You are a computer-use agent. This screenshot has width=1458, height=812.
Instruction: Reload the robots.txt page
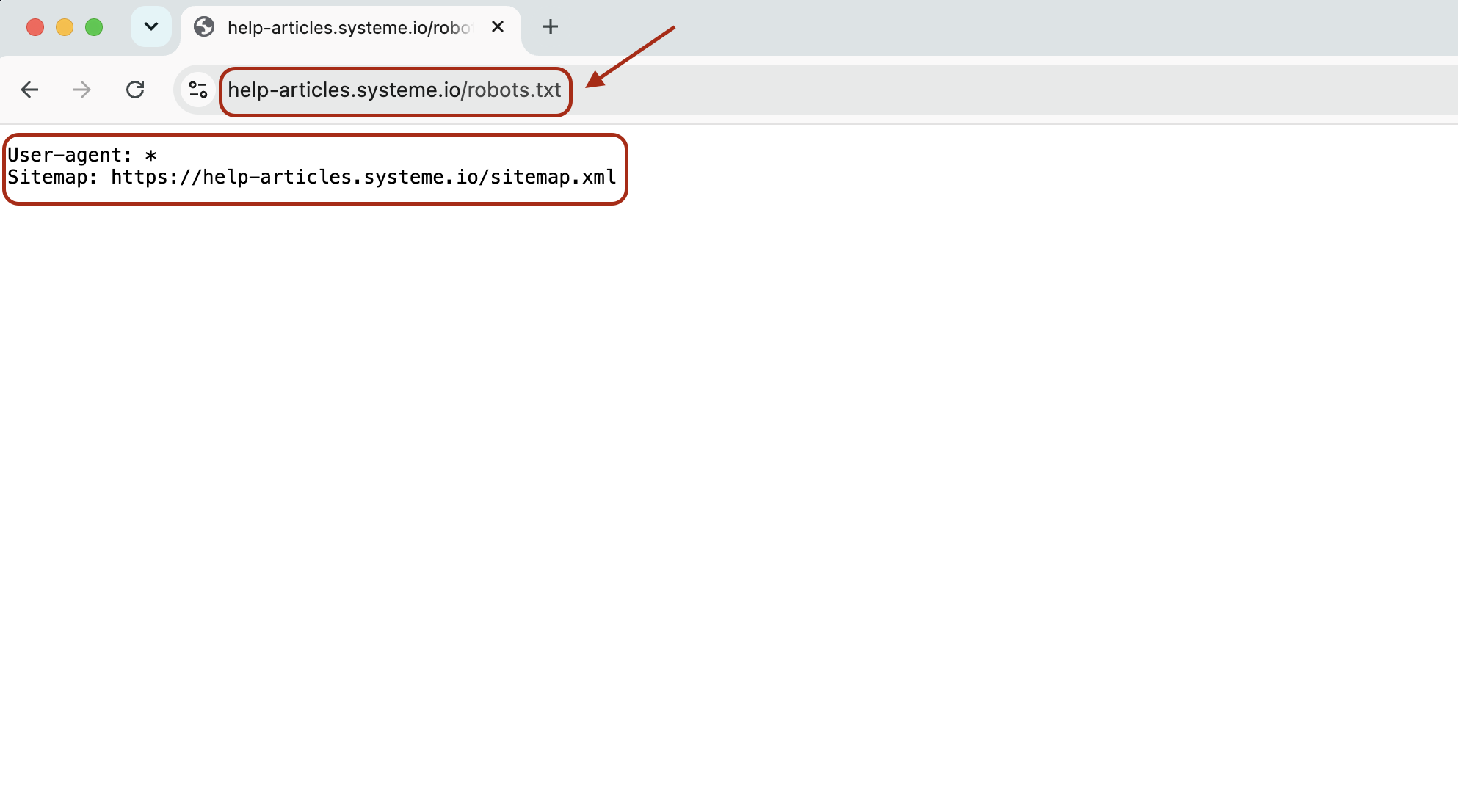(x=135, y=90)
